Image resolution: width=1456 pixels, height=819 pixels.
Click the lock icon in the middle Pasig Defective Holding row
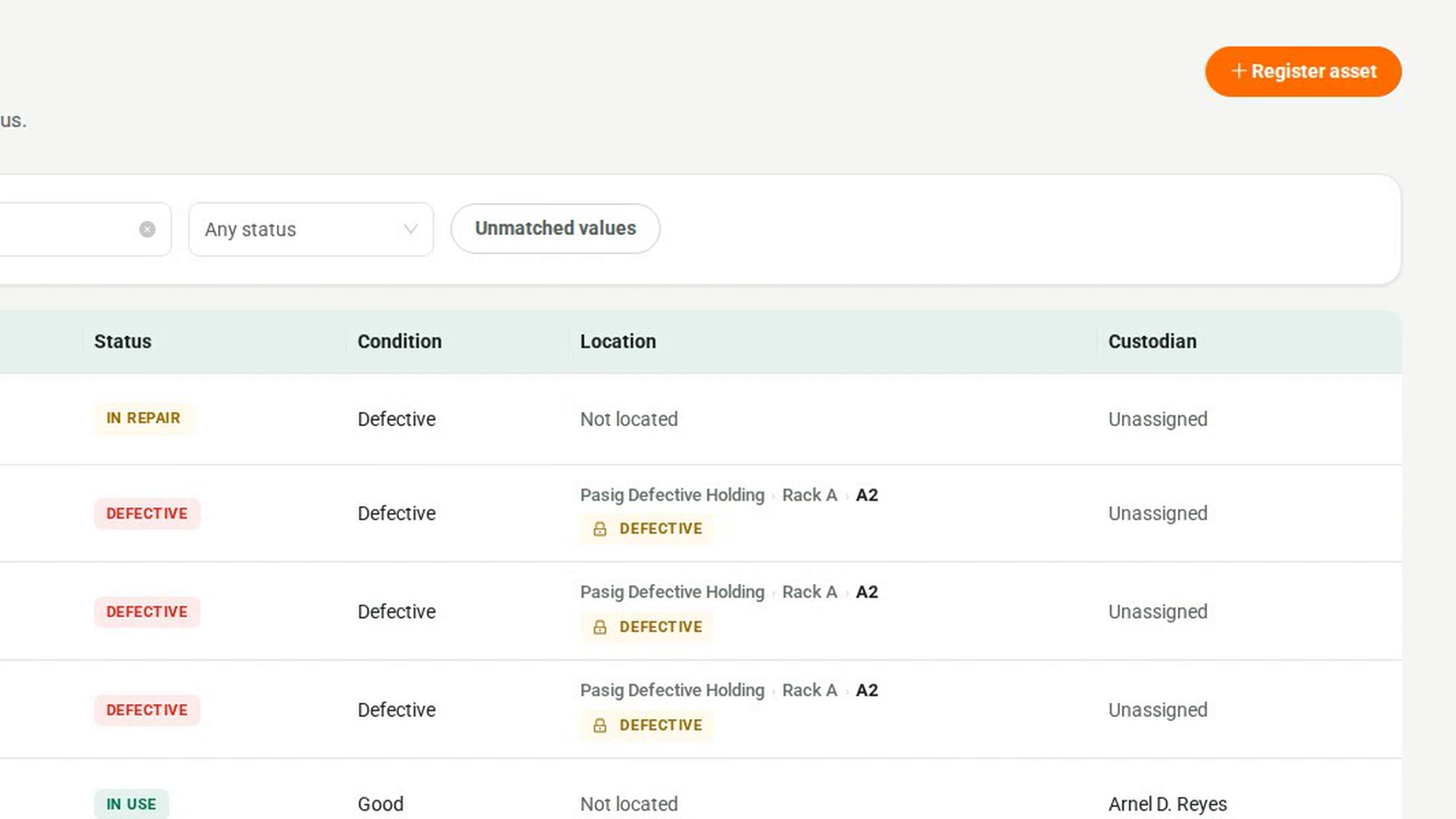click(x=600, y=627)
